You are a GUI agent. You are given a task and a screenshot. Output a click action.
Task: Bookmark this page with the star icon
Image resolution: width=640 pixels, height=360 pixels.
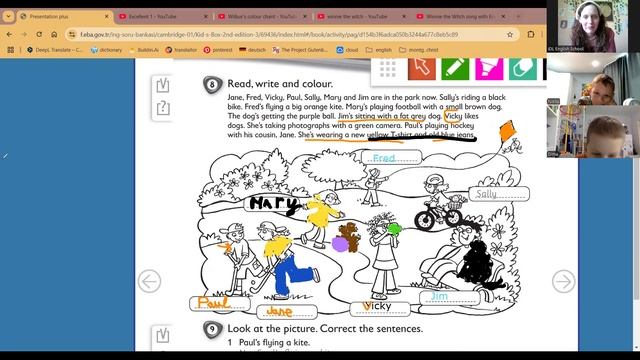pyautogui.click(x=510, y=35)
